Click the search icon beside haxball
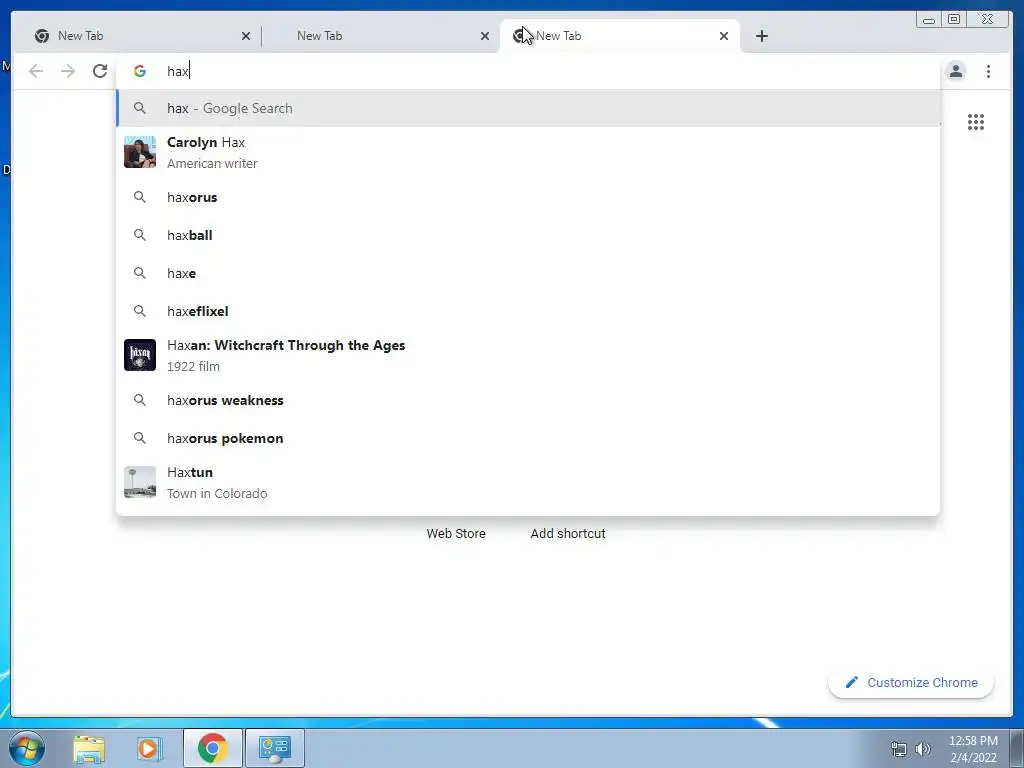Image resolution: width=1024 pixels, height=768 pixels. click(140, 235)
